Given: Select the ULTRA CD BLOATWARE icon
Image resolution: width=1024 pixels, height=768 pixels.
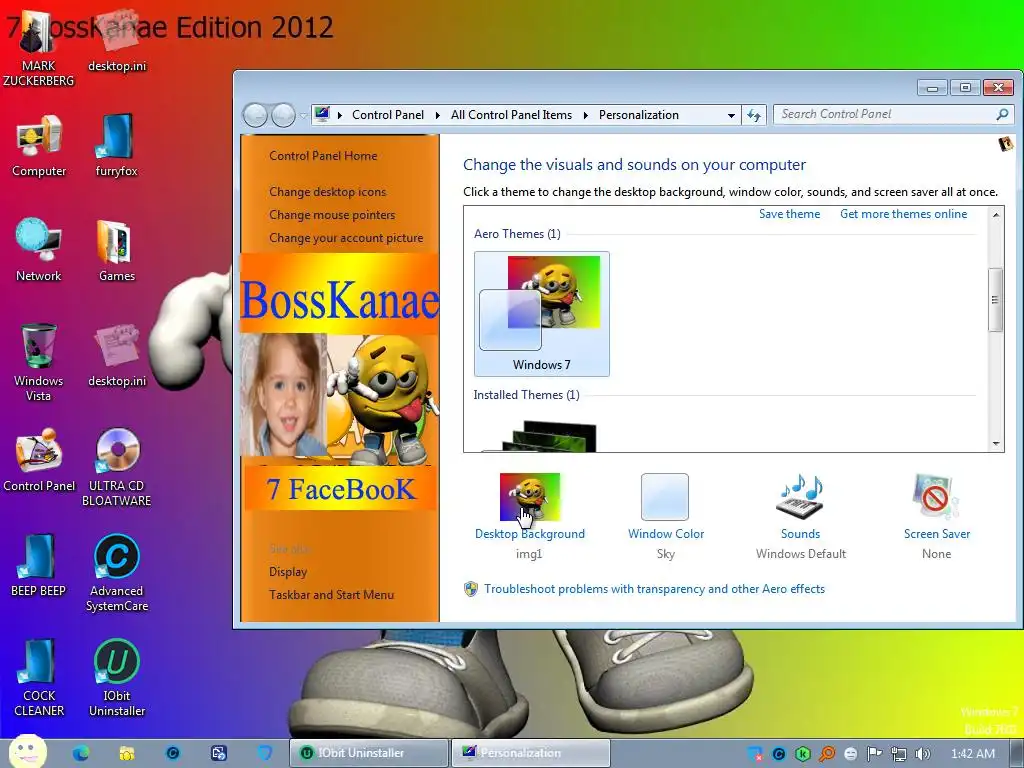Looking at the screenshot, I should click(116, 468).
